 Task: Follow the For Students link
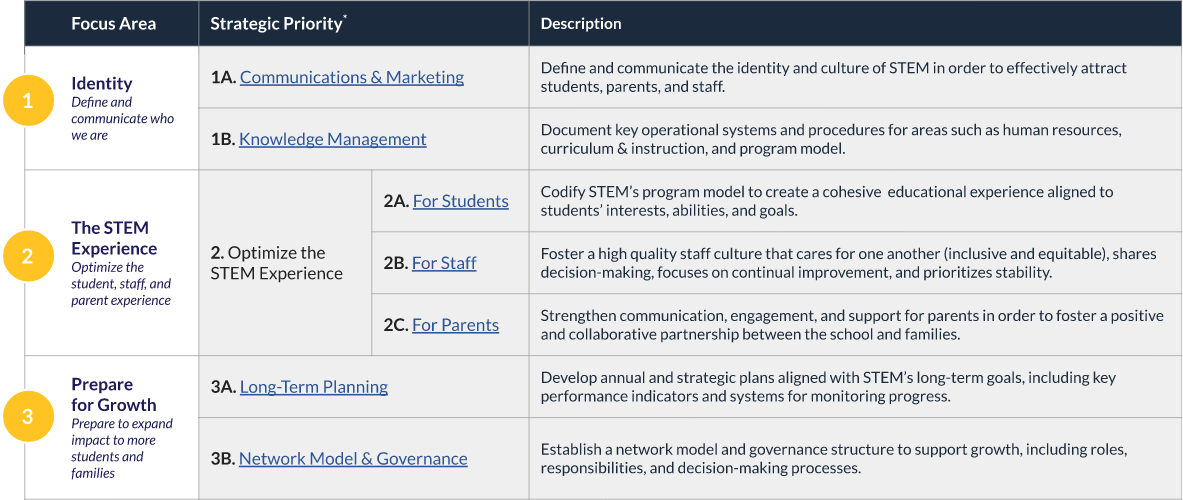pos(460,201)
